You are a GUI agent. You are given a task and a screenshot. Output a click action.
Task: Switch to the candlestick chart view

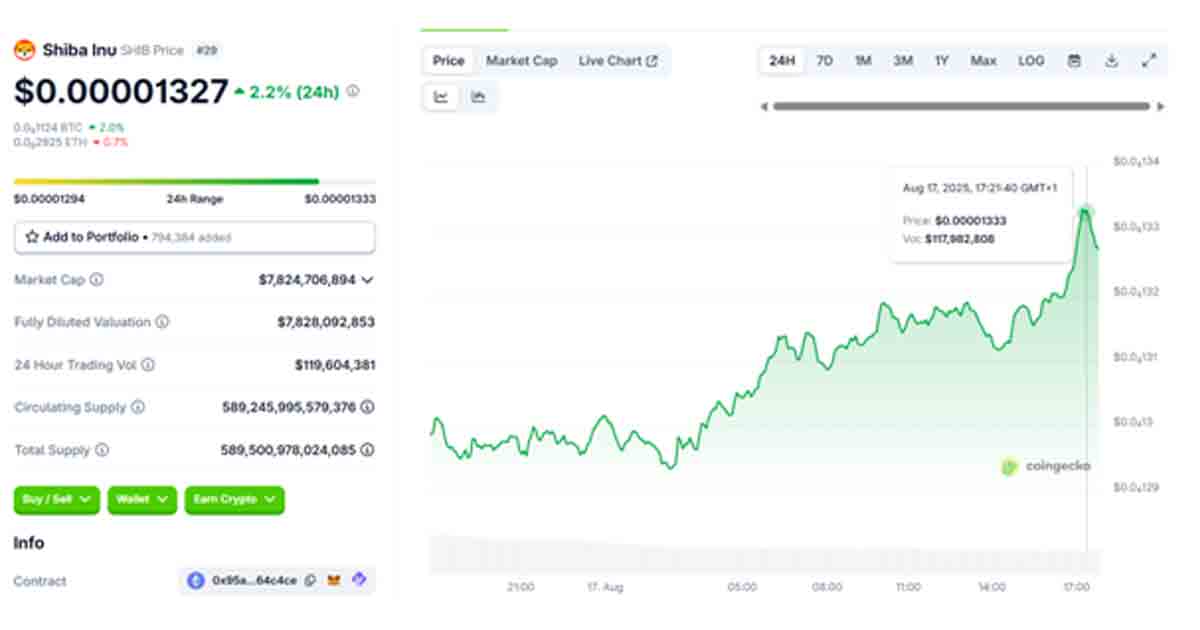coord(478,97)
